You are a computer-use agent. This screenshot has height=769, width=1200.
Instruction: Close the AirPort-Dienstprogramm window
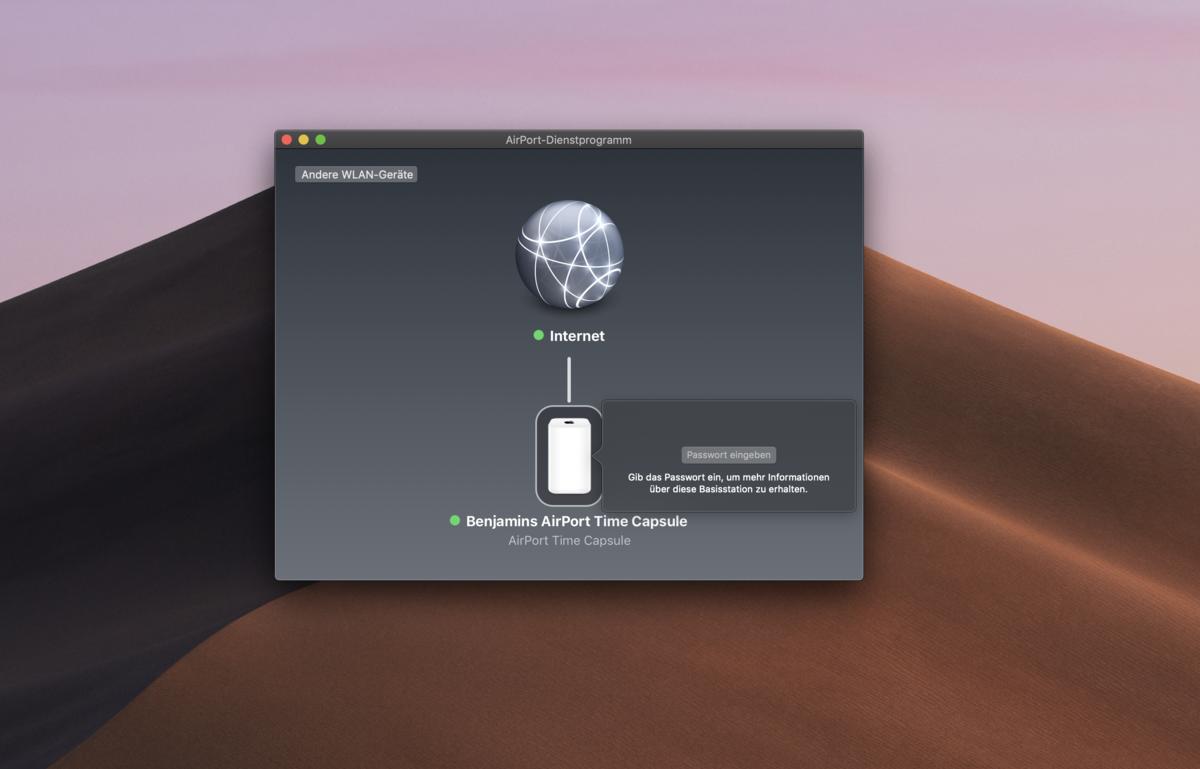click(287, 140)
